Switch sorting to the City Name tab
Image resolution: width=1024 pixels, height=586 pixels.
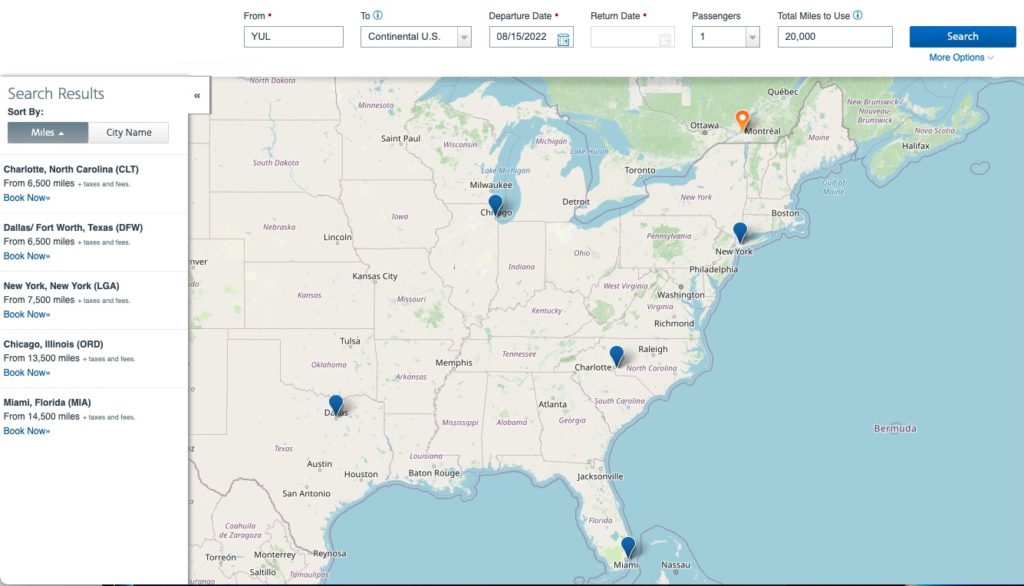point(128,131)
